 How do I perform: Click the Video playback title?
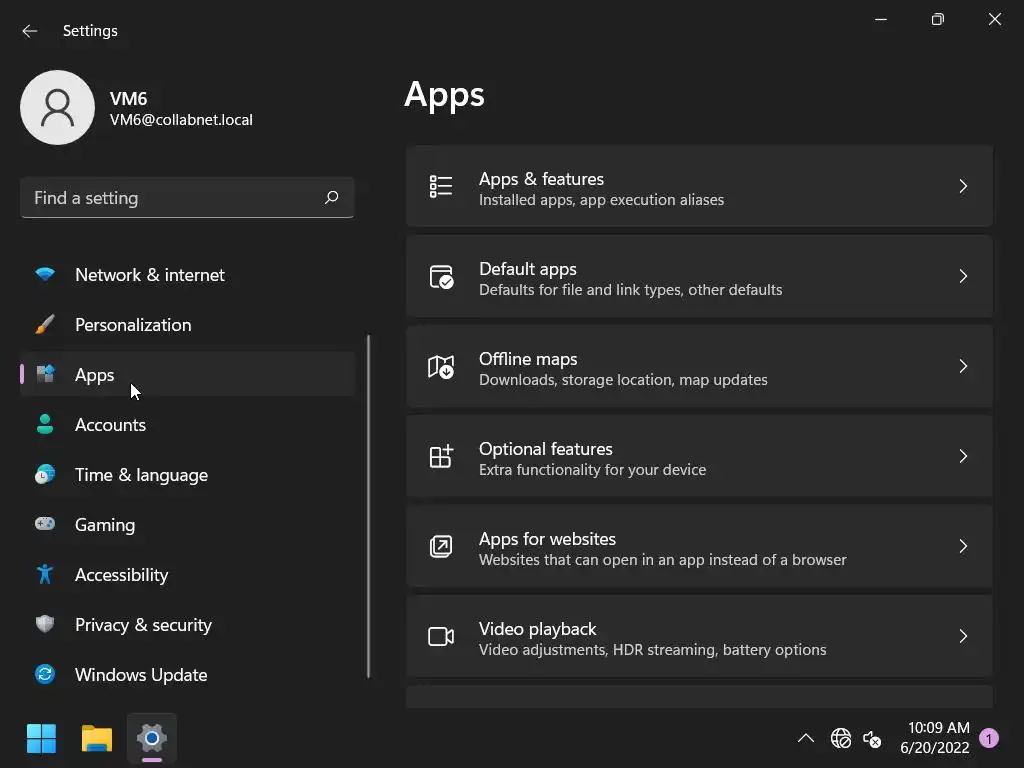point(537,629)
